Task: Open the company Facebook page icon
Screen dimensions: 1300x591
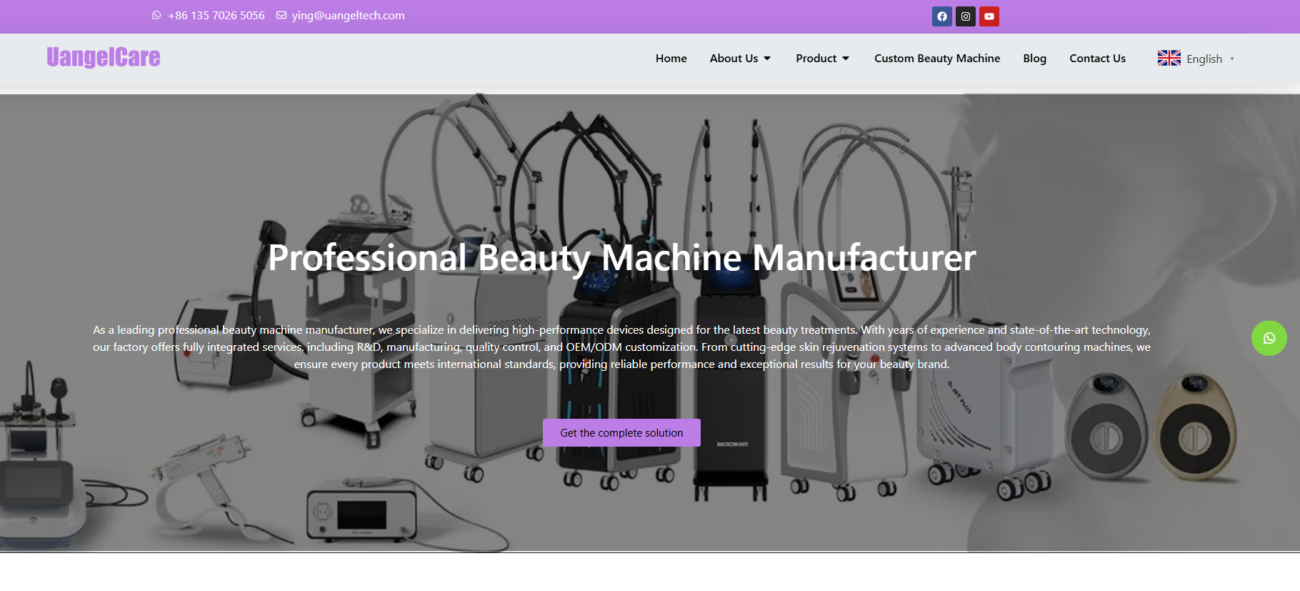Action: [x=941, y=16]
